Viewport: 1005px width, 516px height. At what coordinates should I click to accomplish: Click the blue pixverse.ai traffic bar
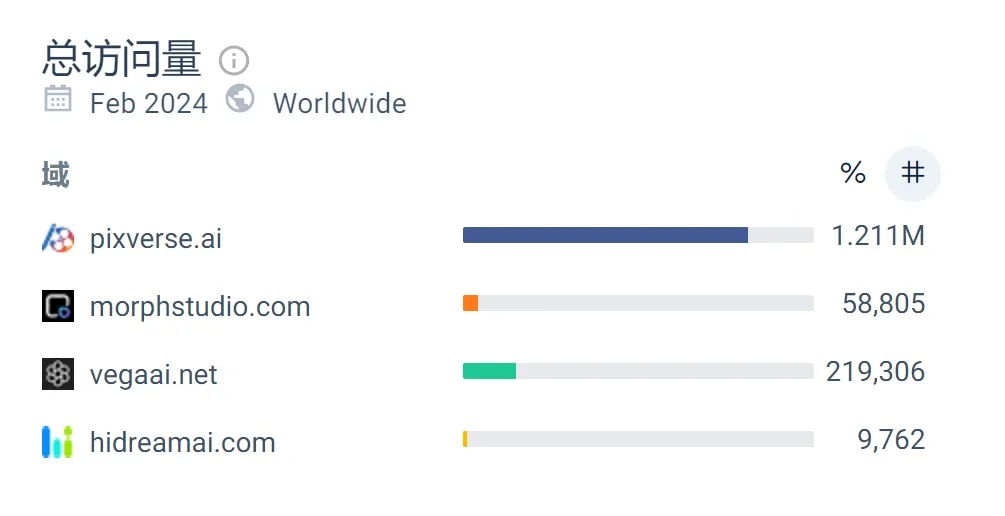pyautogui.click(x=605, y=235)
